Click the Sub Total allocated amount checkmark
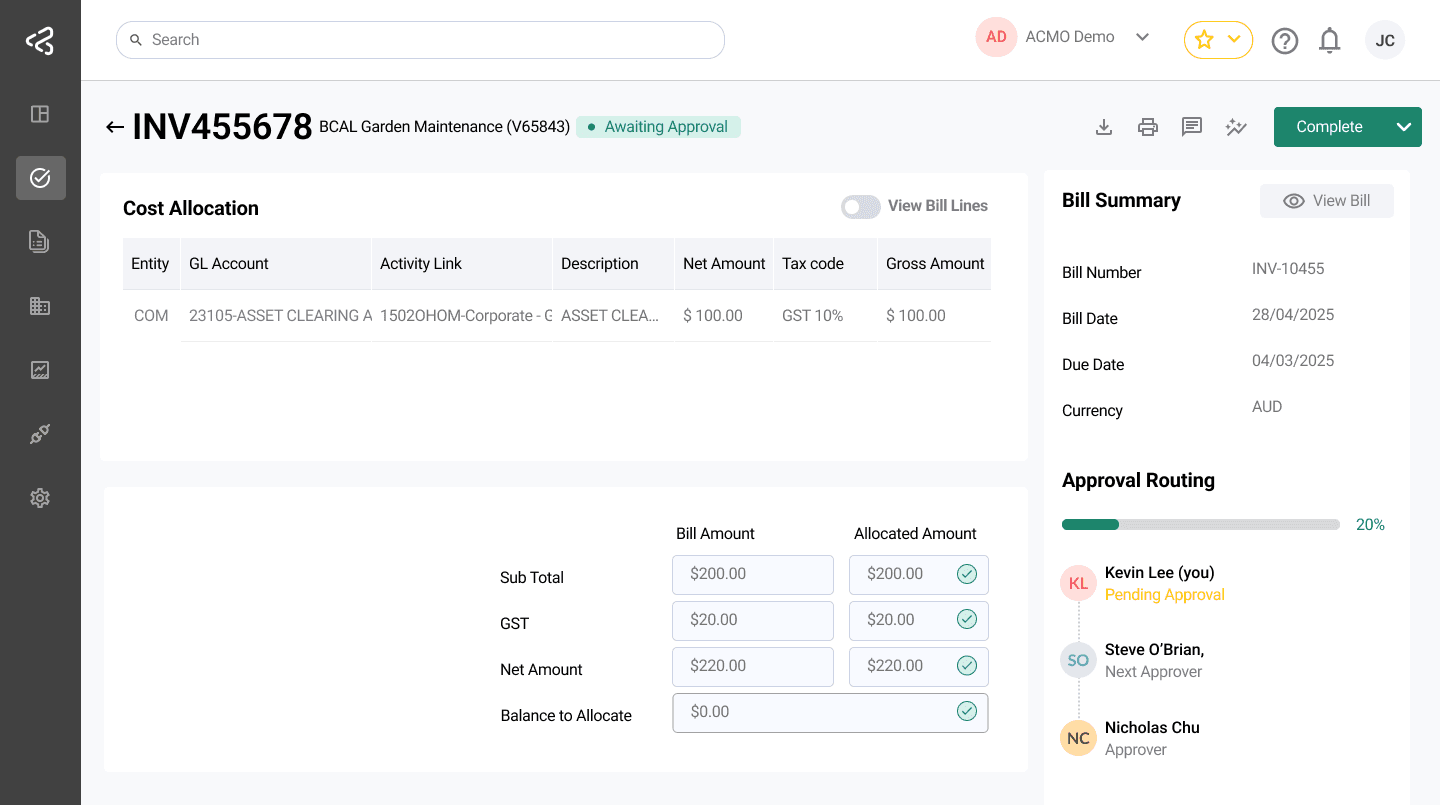Screen dimensions: 1440x805 [x=966, y=574]
